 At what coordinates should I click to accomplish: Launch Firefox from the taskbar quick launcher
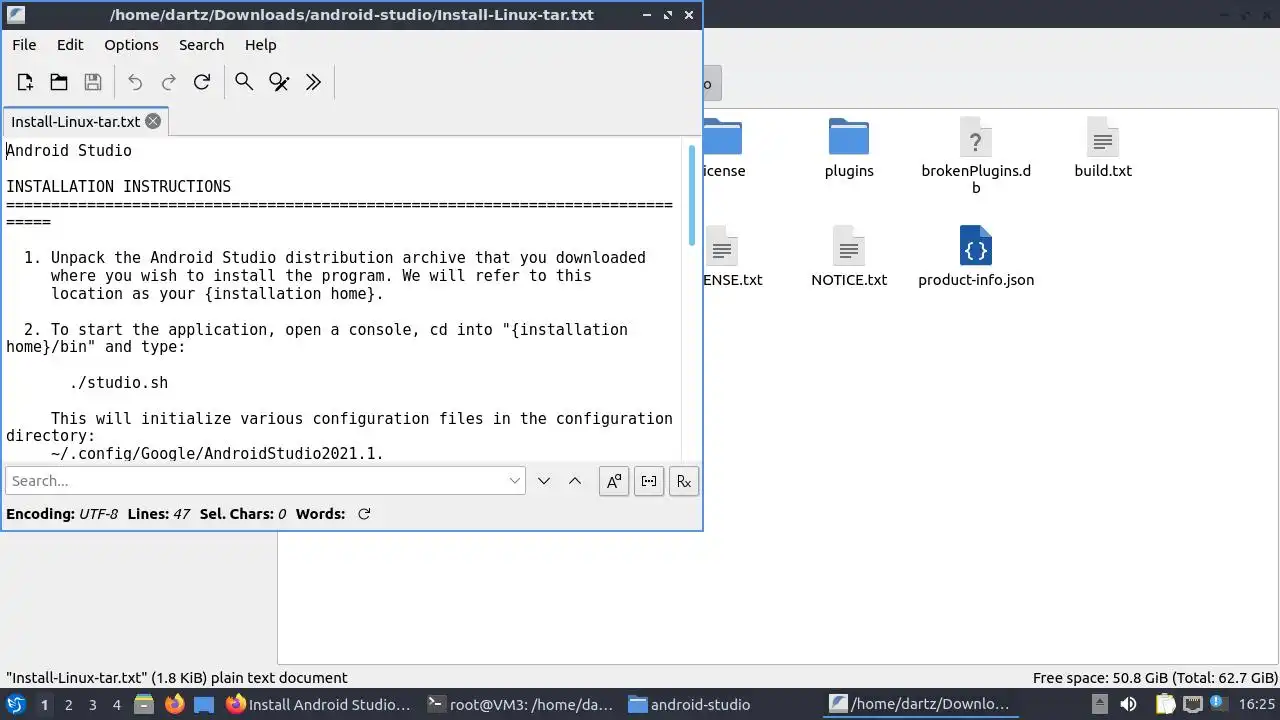coord(174,704)
